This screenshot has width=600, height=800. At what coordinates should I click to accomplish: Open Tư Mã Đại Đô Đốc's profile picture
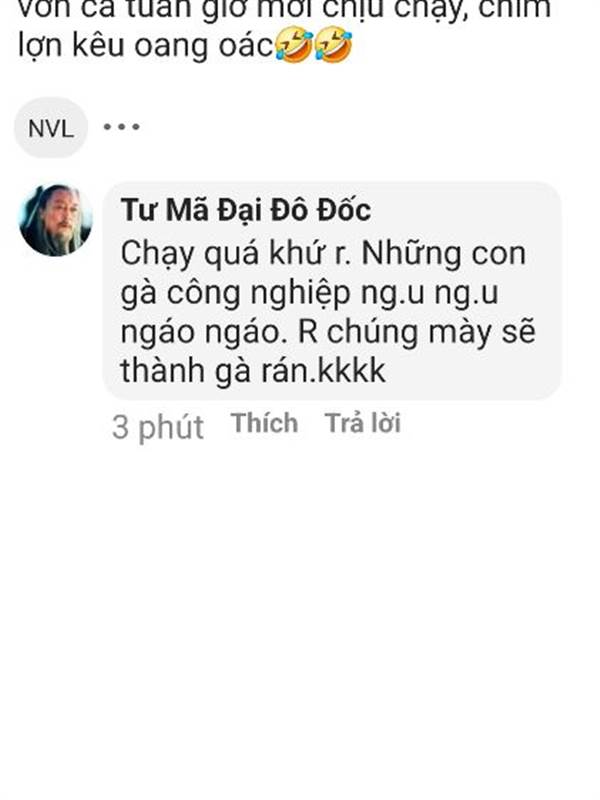(56, 220)
